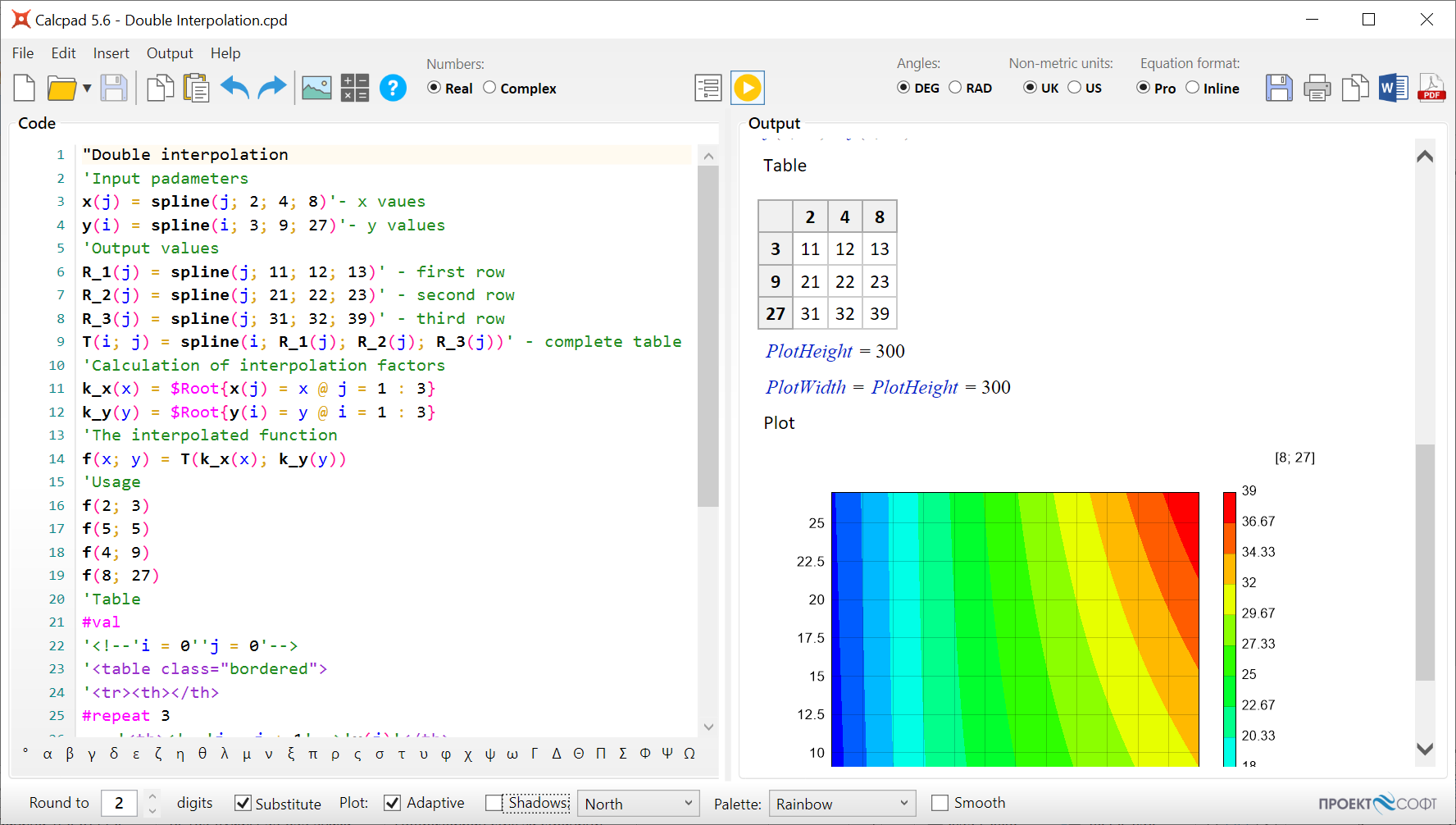Print the output

pos(1317,88)
